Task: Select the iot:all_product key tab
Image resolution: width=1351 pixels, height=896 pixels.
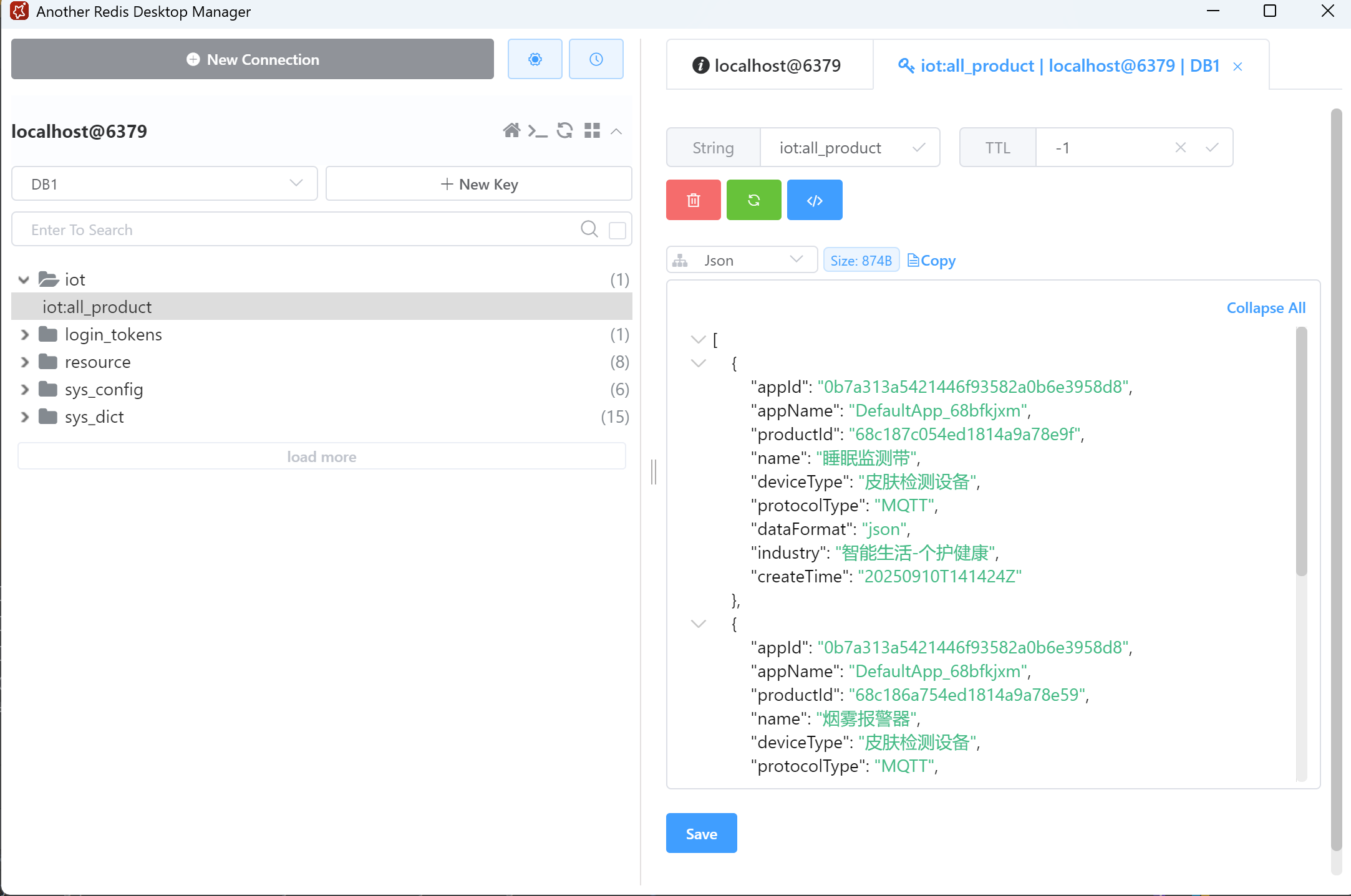Action: (x=1070, y=65)
